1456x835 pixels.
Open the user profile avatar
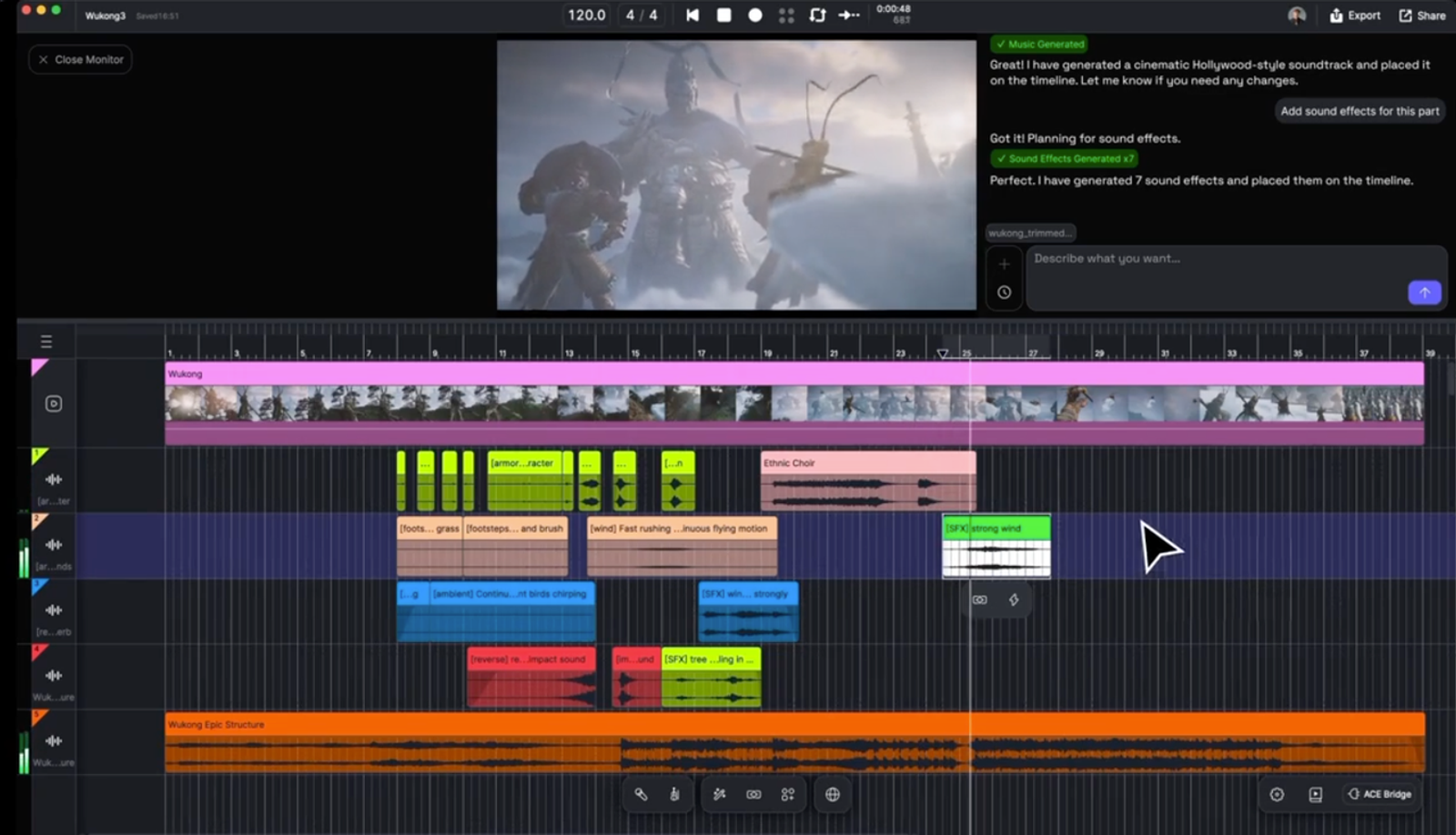[x=1297, y=15]
